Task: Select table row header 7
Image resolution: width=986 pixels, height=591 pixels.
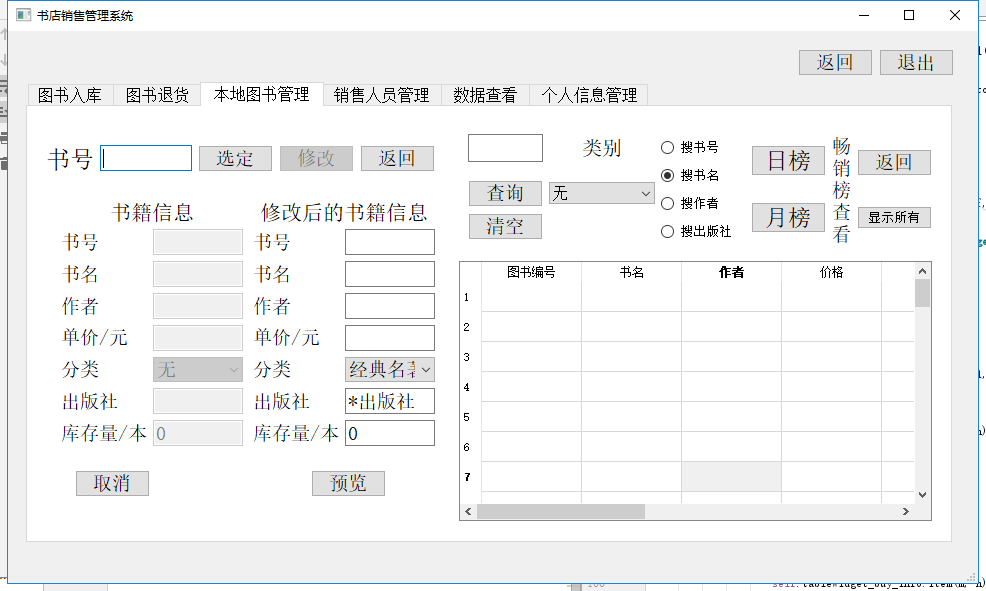Action: pos(470,477)
